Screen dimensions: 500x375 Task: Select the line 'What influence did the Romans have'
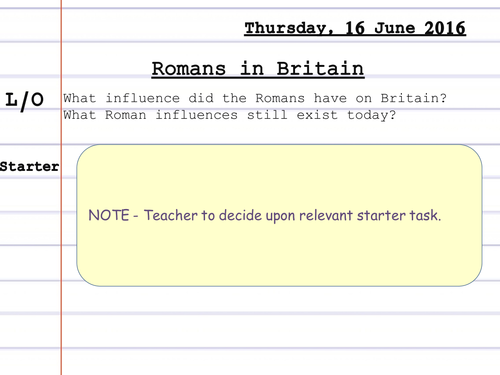point(255,98)
